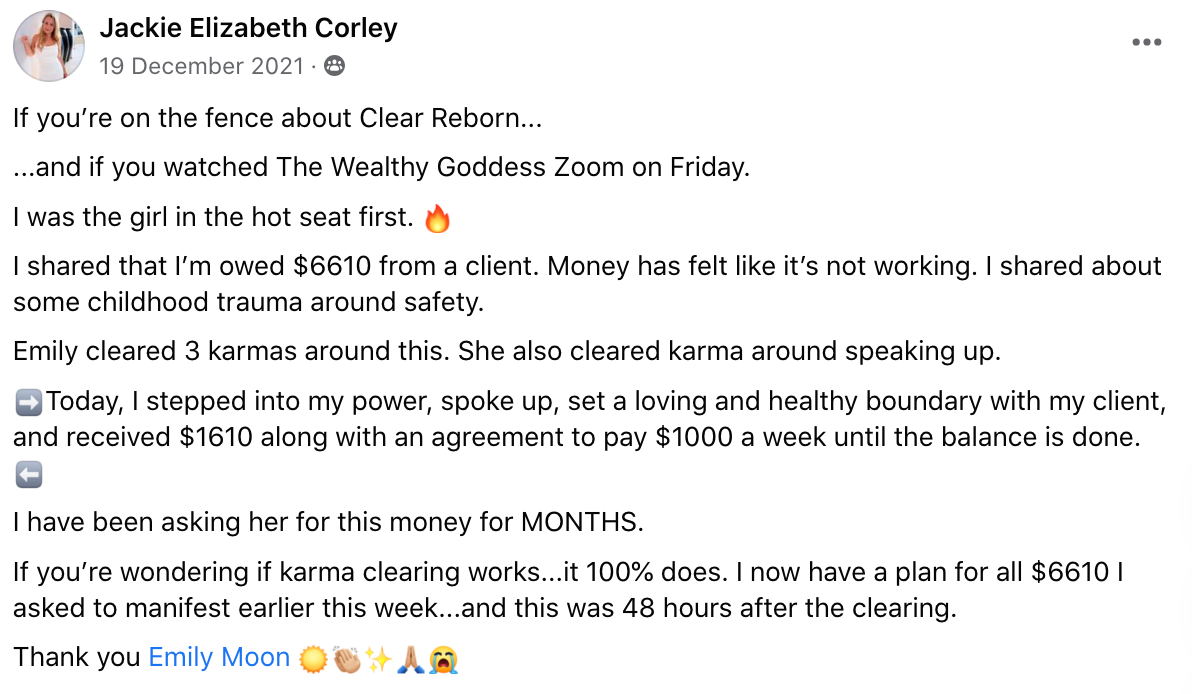Click the sparkles emoji
Viewport: 1192px width, 694px height.
pyautogui.click(x=378, y=659)
